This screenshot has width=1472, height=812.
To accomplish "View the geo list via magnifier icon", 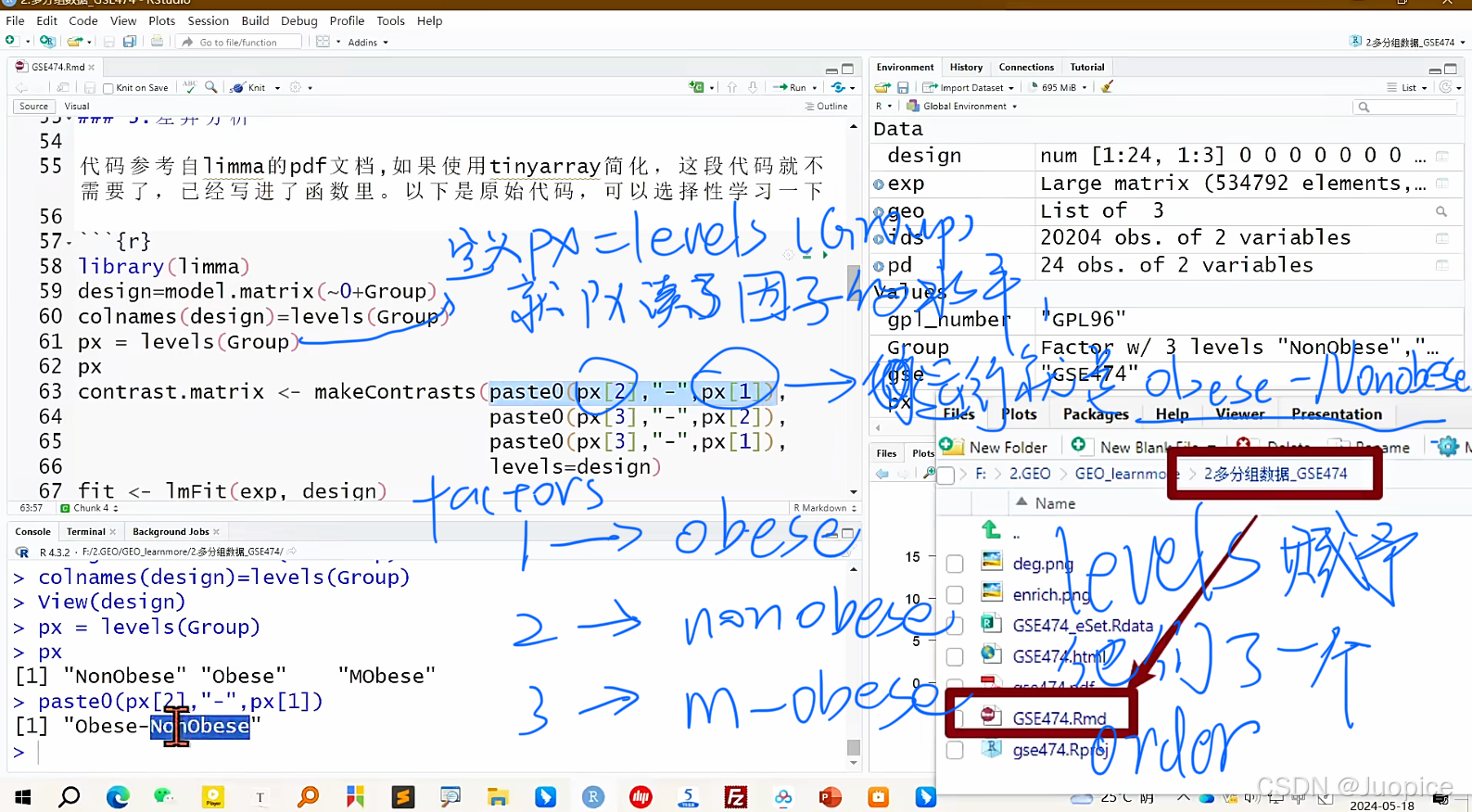I will pos(1441,211).
